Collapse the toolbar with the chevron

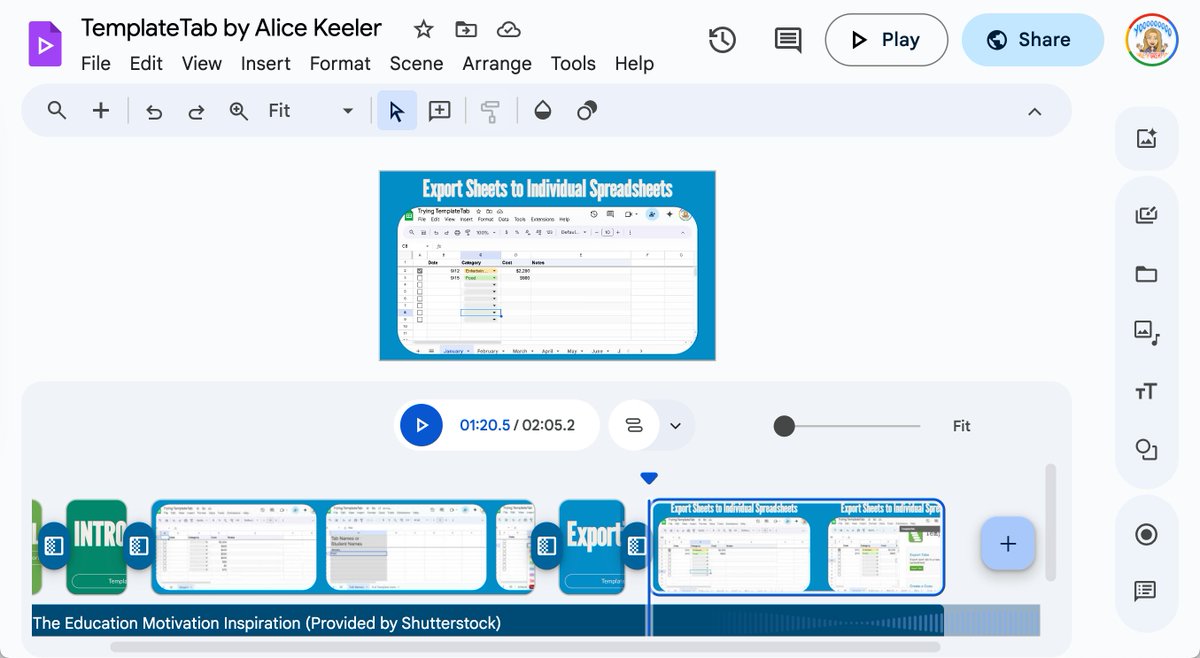click(x=1034, y=111)
